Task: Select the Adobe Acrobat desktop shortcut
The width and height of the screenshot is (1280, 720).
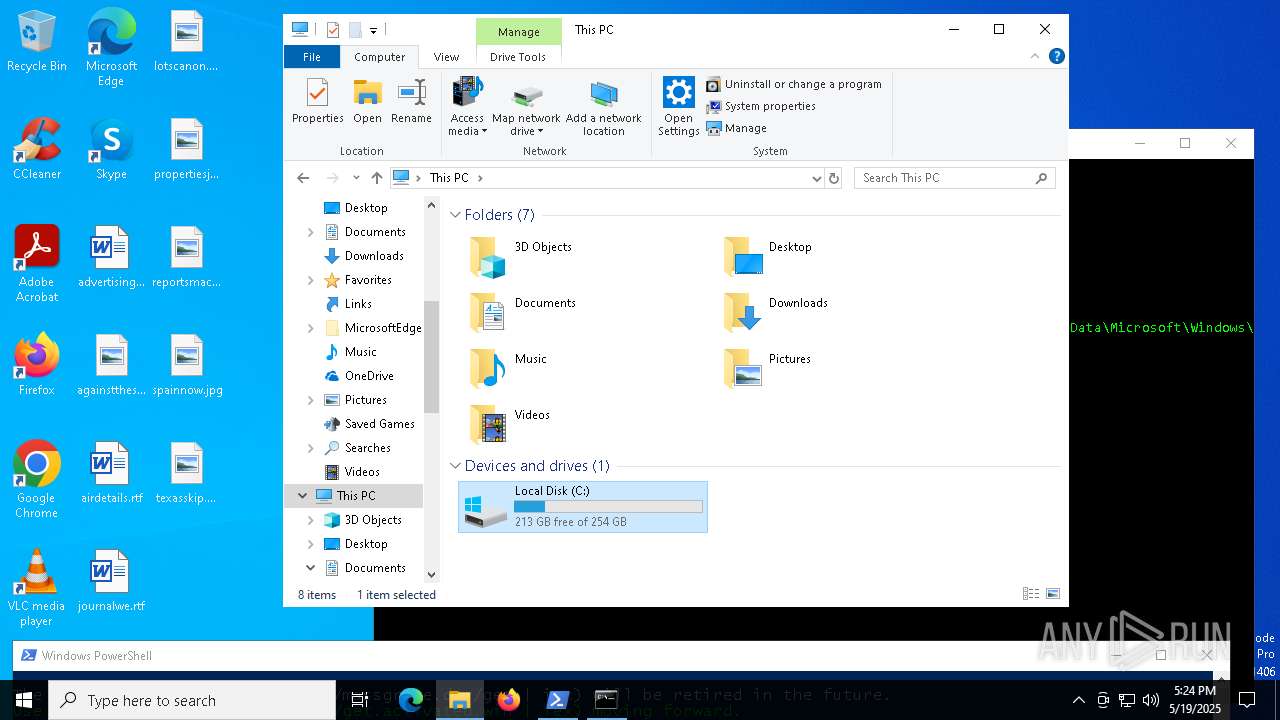Action: click(x=37, y=264)
